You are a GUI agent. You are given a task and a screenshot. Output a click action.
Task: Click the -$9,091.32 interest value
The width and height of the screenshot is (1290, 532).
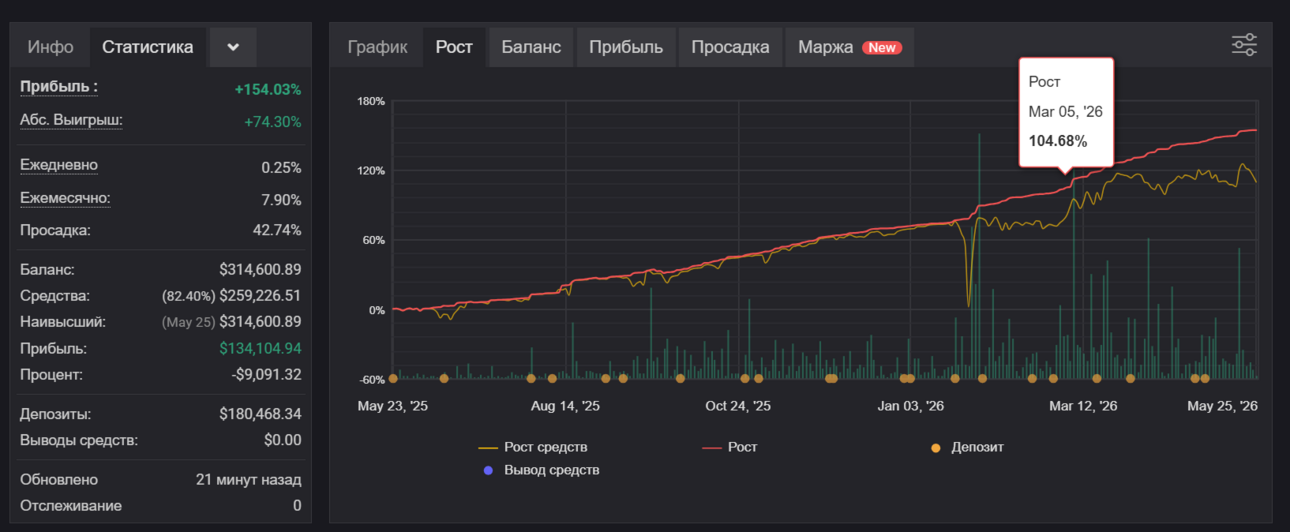(x=264, y=375)
